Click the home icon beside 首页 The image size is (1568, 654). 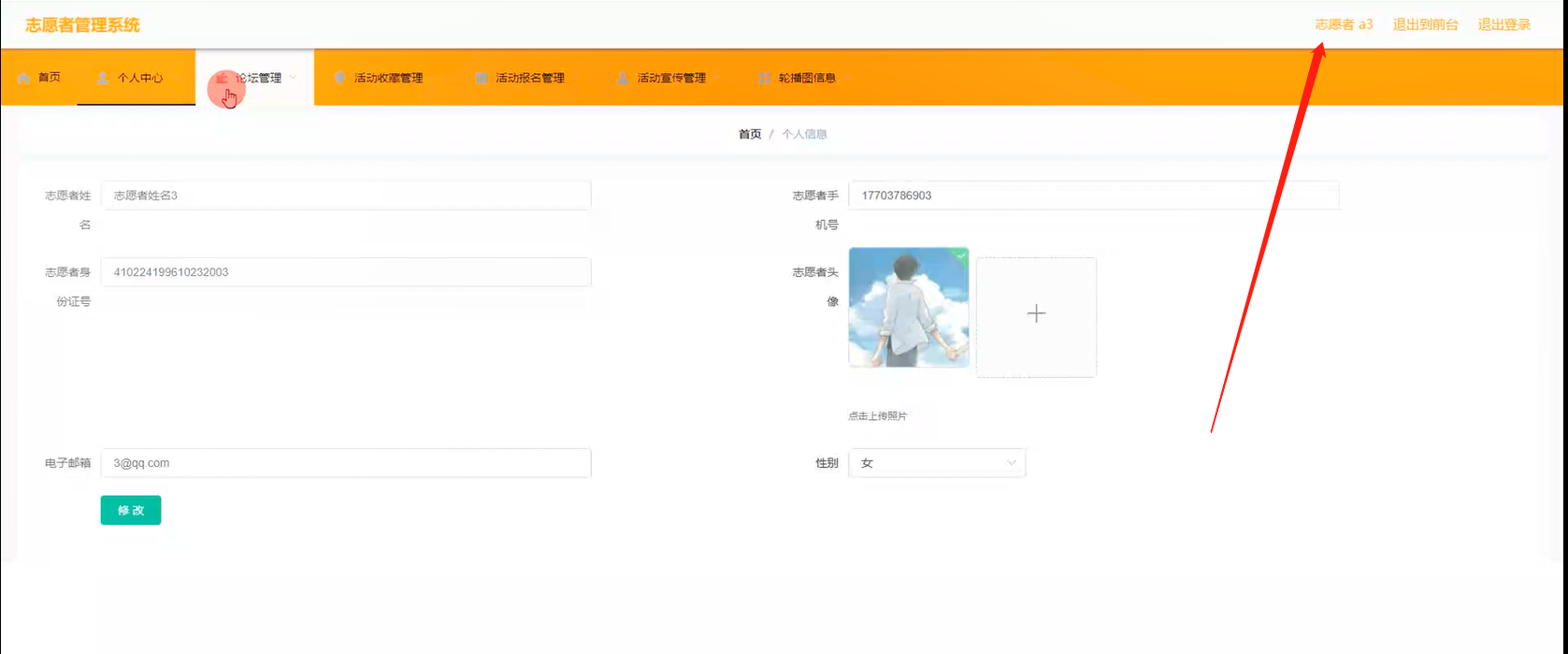coord(23,78)
